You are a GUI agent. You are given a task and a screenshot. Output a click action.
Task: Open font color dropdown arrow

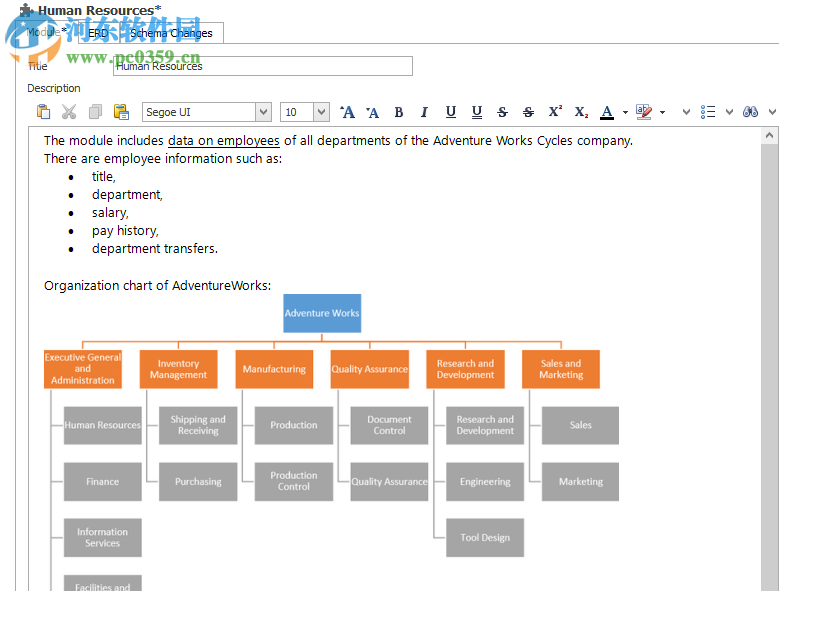click(625, 112)
